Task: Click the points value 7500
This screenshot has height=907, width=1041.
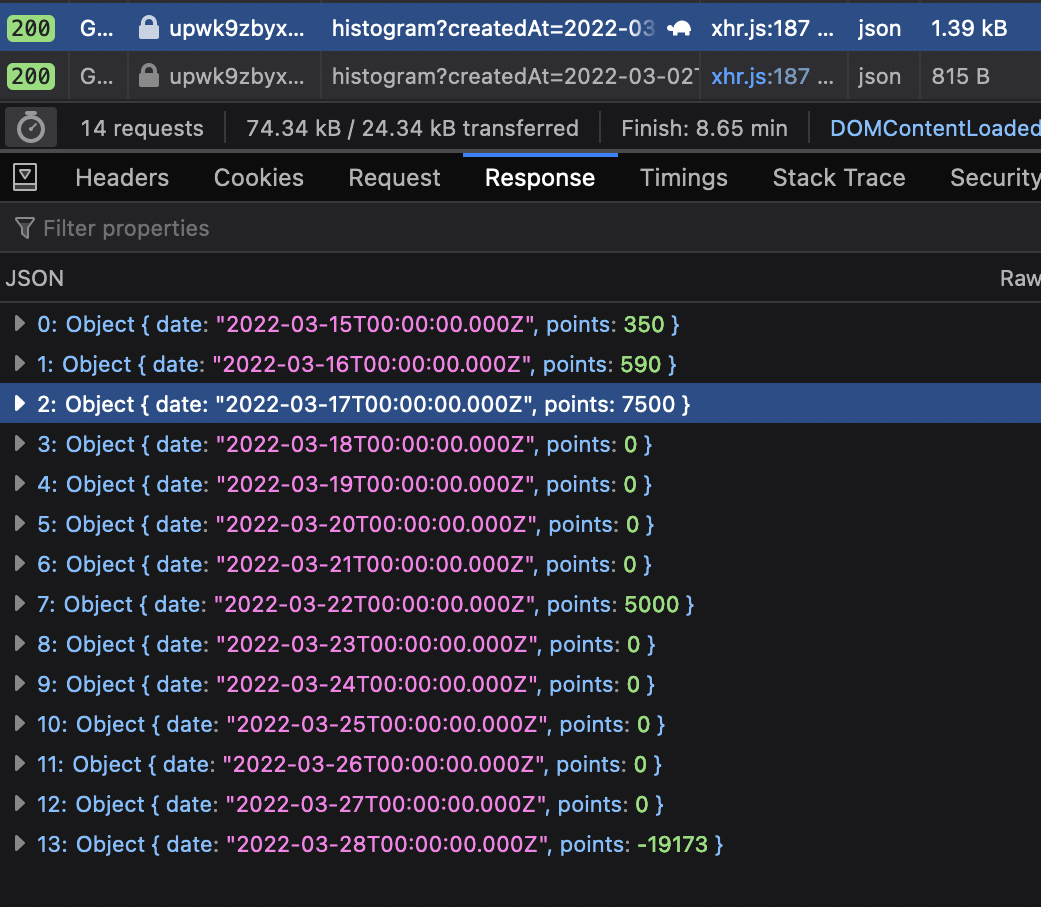Action: 648,404
